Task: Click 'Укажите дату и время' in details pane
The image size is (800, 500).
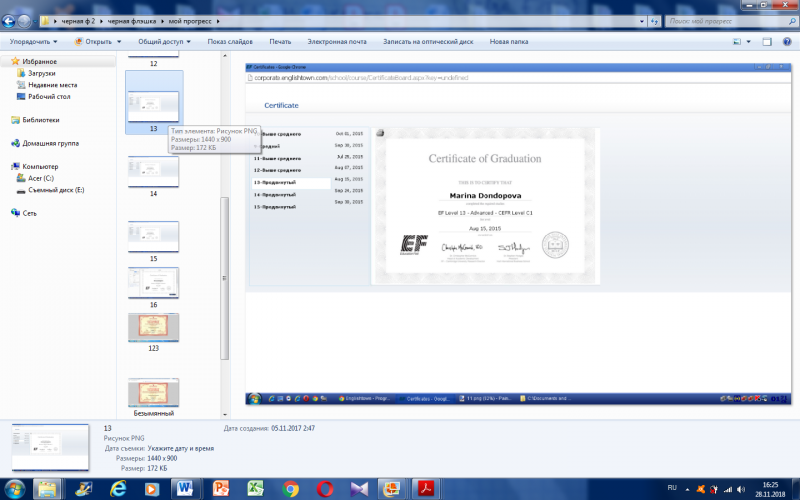Action: (181, 448)
